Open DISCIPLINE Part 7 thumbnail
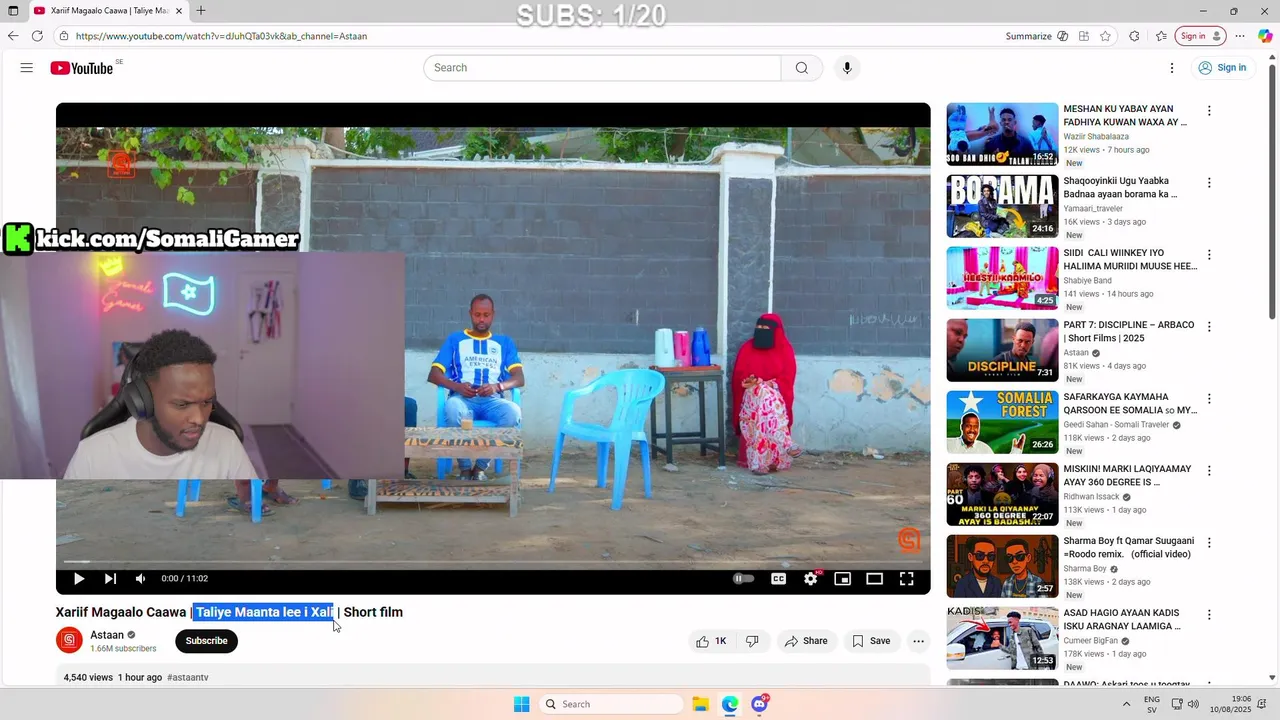The width and height of the screenshot is (1280, 720). point(1002,350)
